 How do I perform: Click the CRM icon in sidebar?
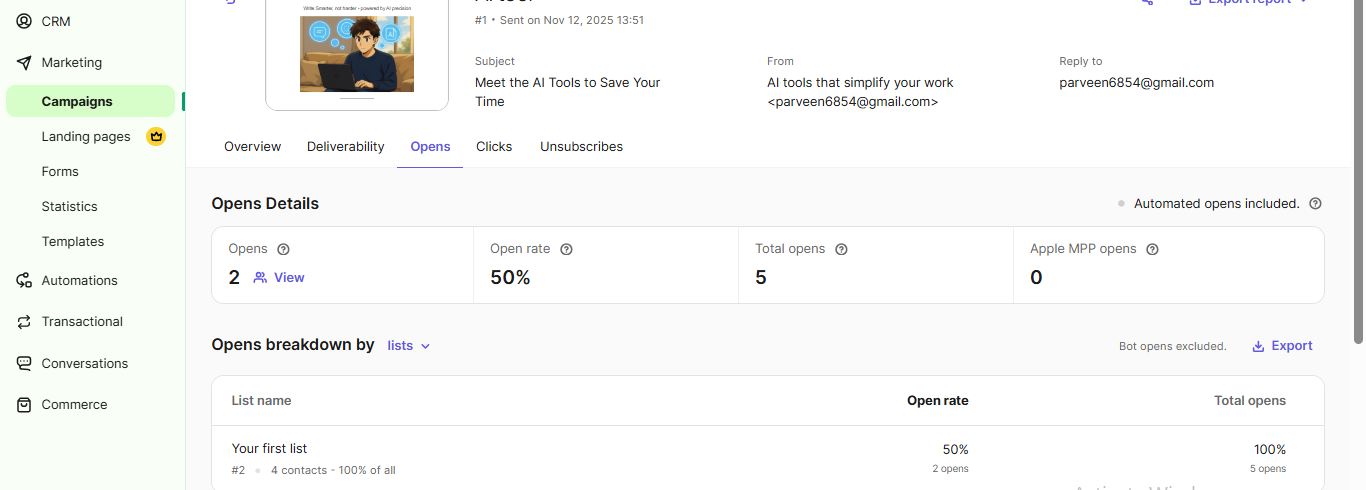[x=24, y=21]
